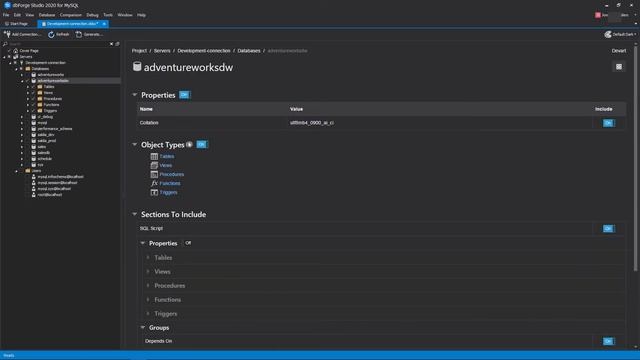Viewport: 640px width, 360px height.
Task: Collapse the Users node arrow in tree
Action: coord(16,171)
